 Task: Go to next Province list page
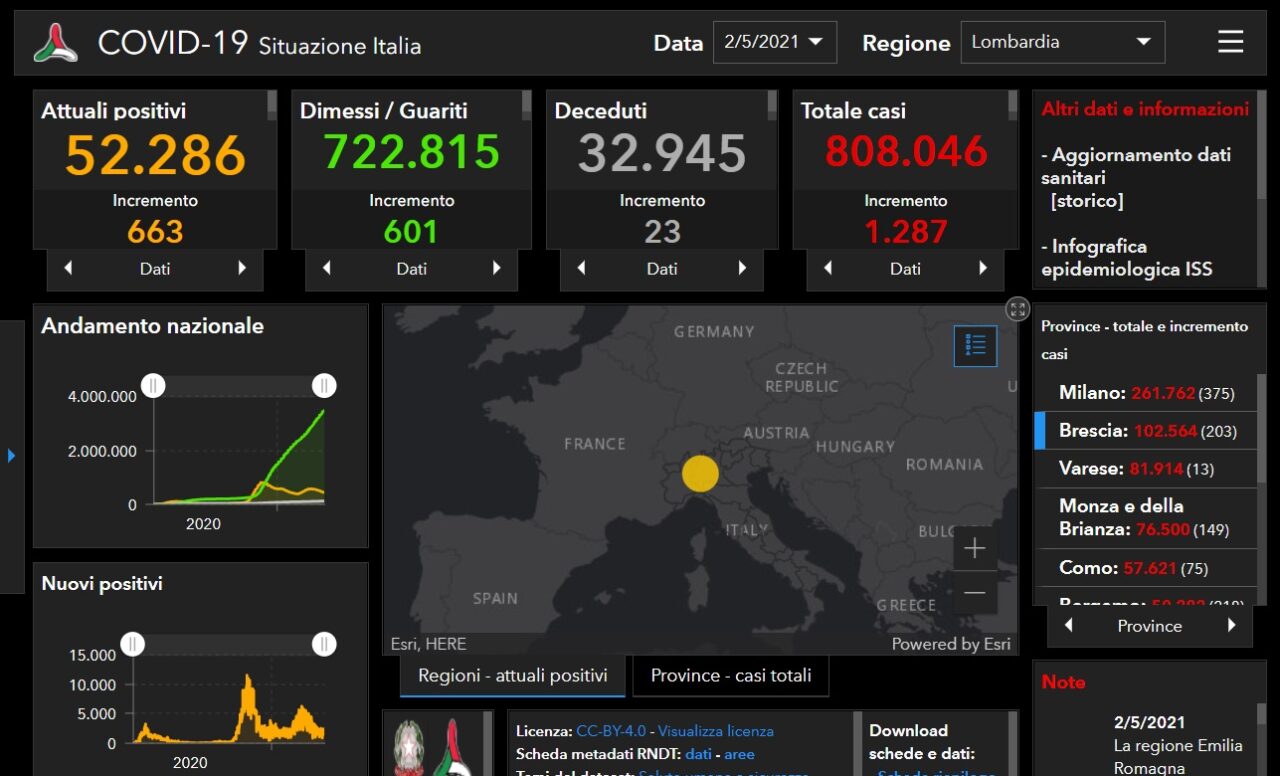click(x=1231, y=626)
